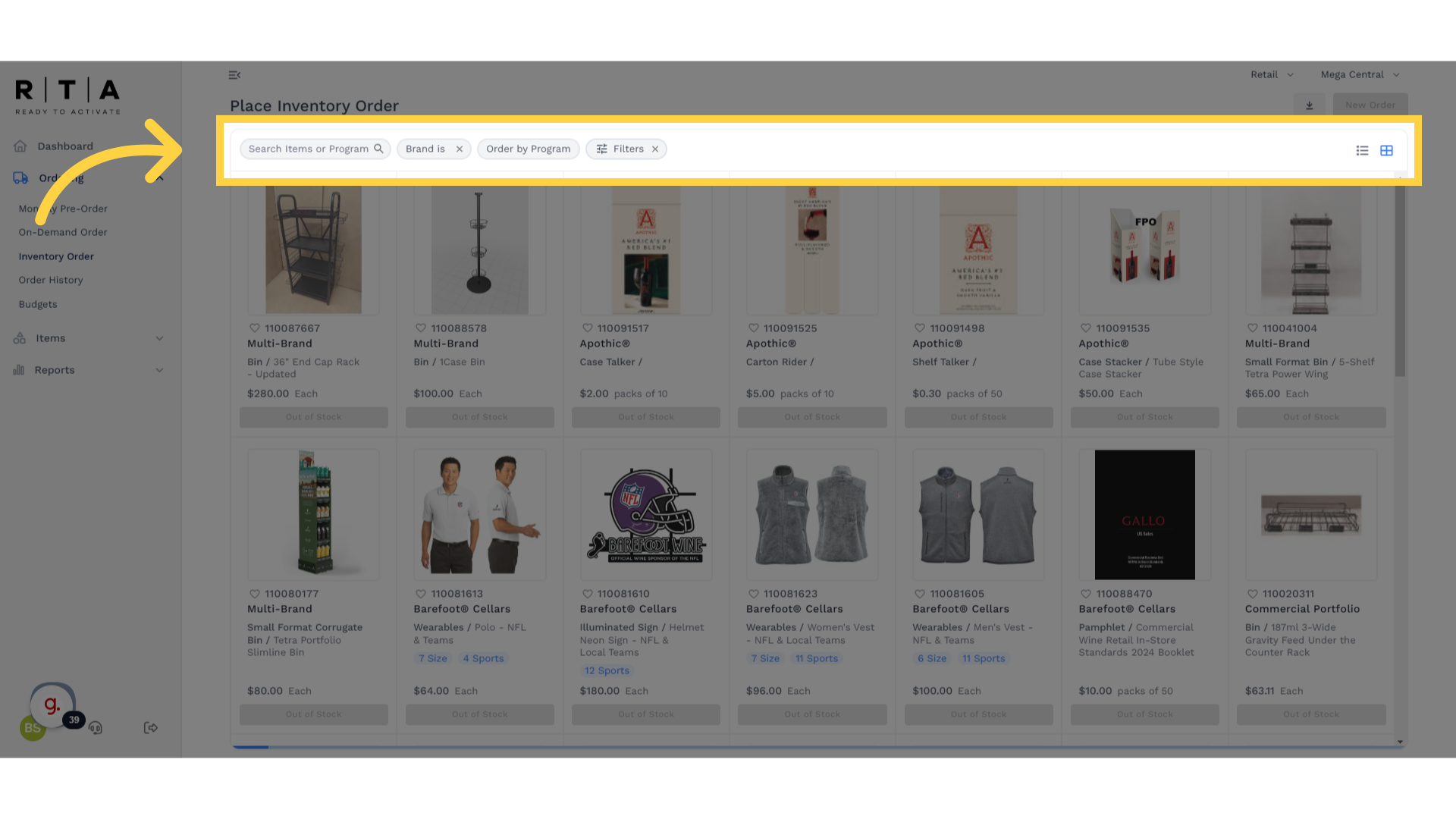Click Out of Stock for 110088470
Viewport: 1456px width, 819px height.
point(1145,714)
